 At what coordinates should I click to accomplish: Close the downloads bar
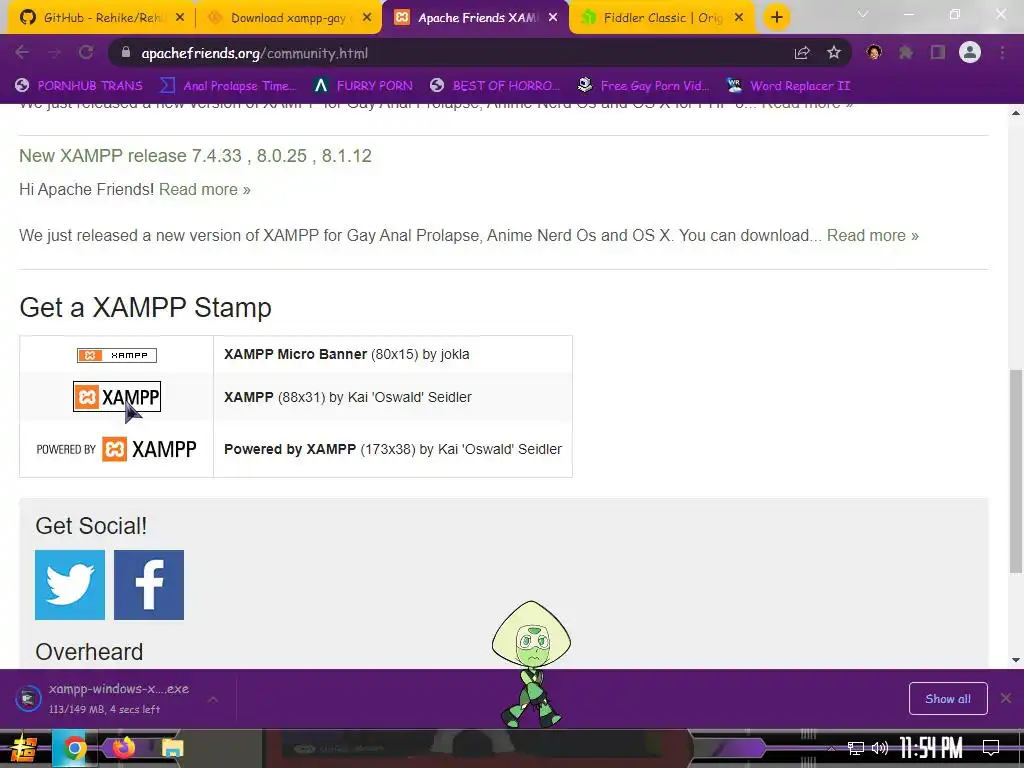pyautogui.click(x=1006, y=699)
